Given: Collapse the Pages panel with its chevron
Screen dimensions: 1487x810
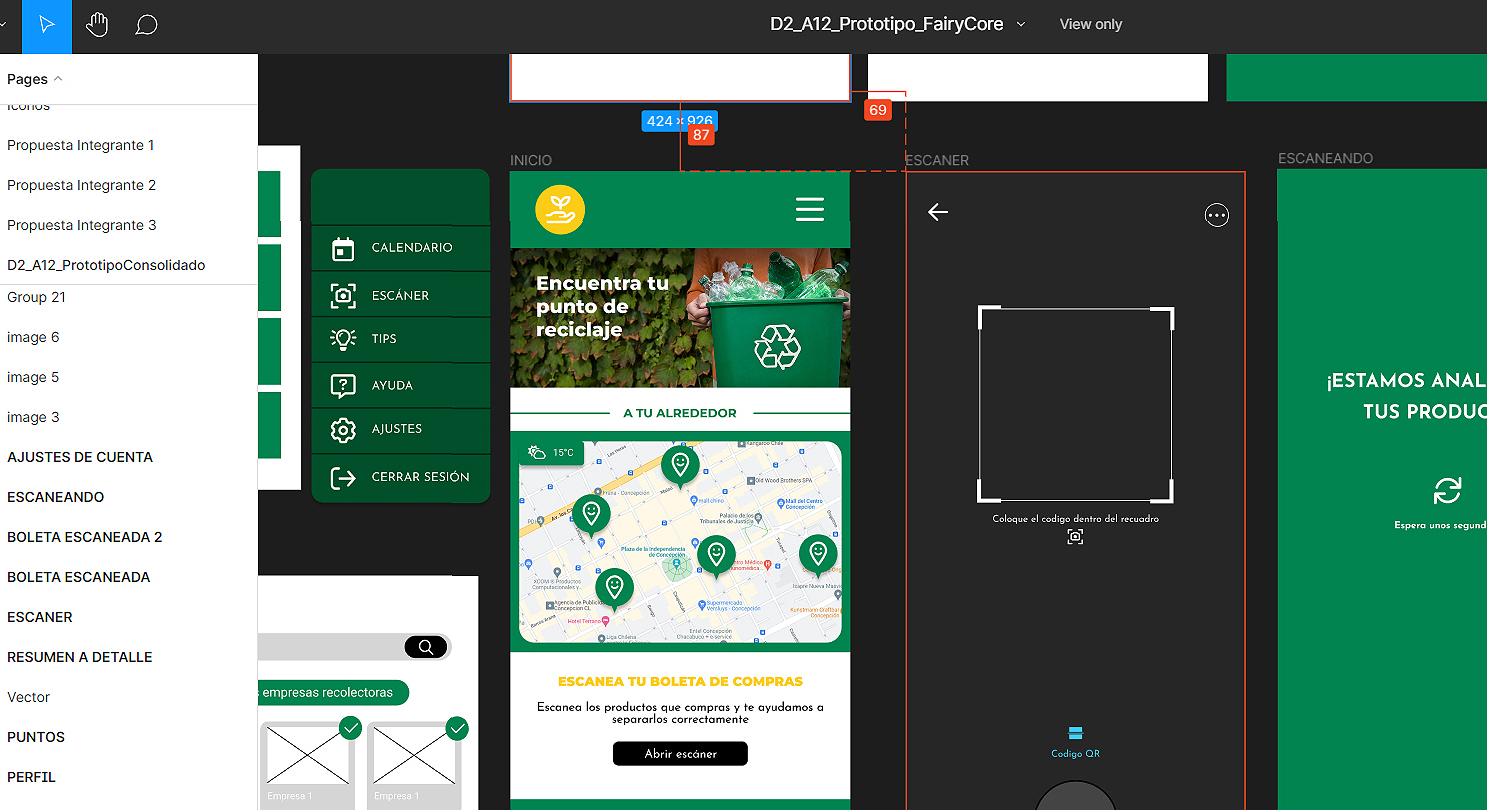Looking at the screenshot, I should pos(55,79).
